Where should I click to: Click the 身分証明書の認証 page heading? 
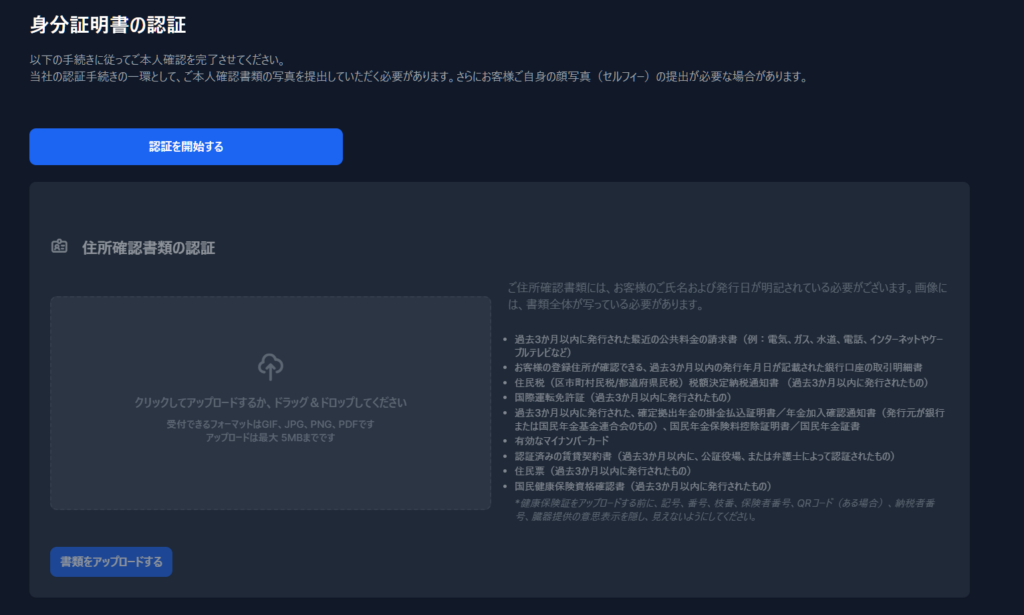point(108,25)
